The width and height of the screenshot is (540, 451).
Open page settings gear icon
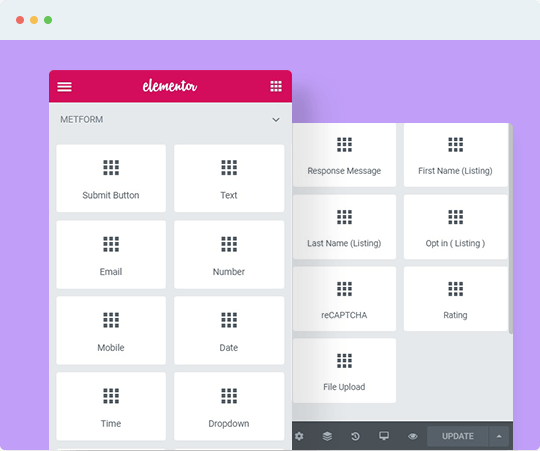point(299,436)
